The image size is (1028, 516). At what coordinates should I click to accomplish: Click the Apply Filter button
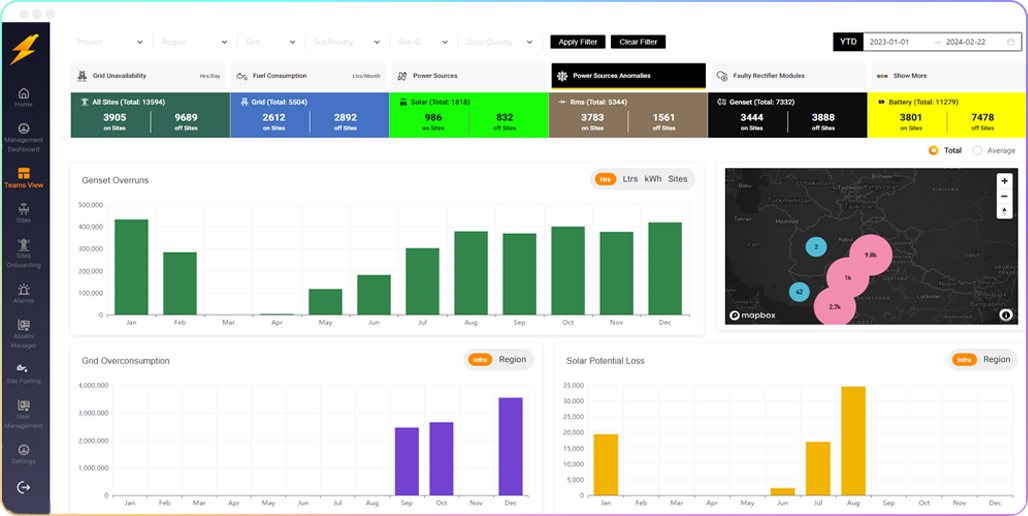tap(577, 42)
